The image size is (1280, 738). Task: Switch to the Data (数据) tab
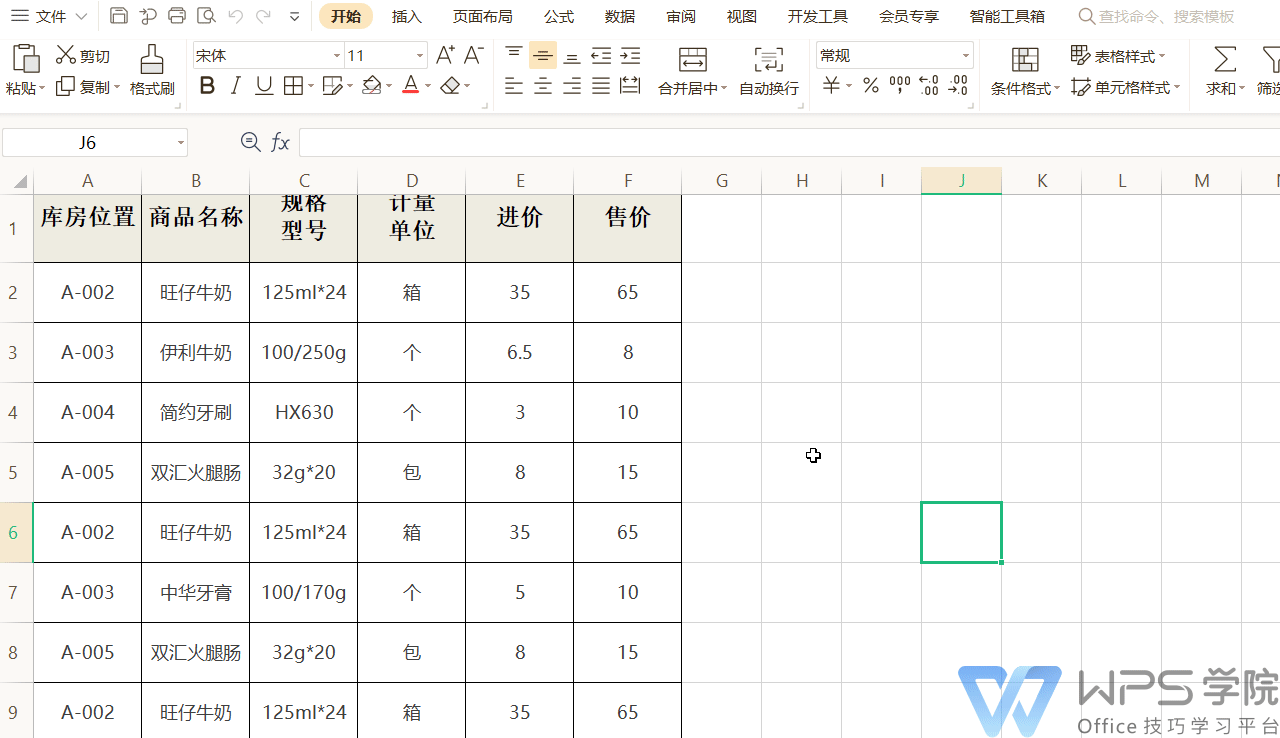[x=620, y=16]
